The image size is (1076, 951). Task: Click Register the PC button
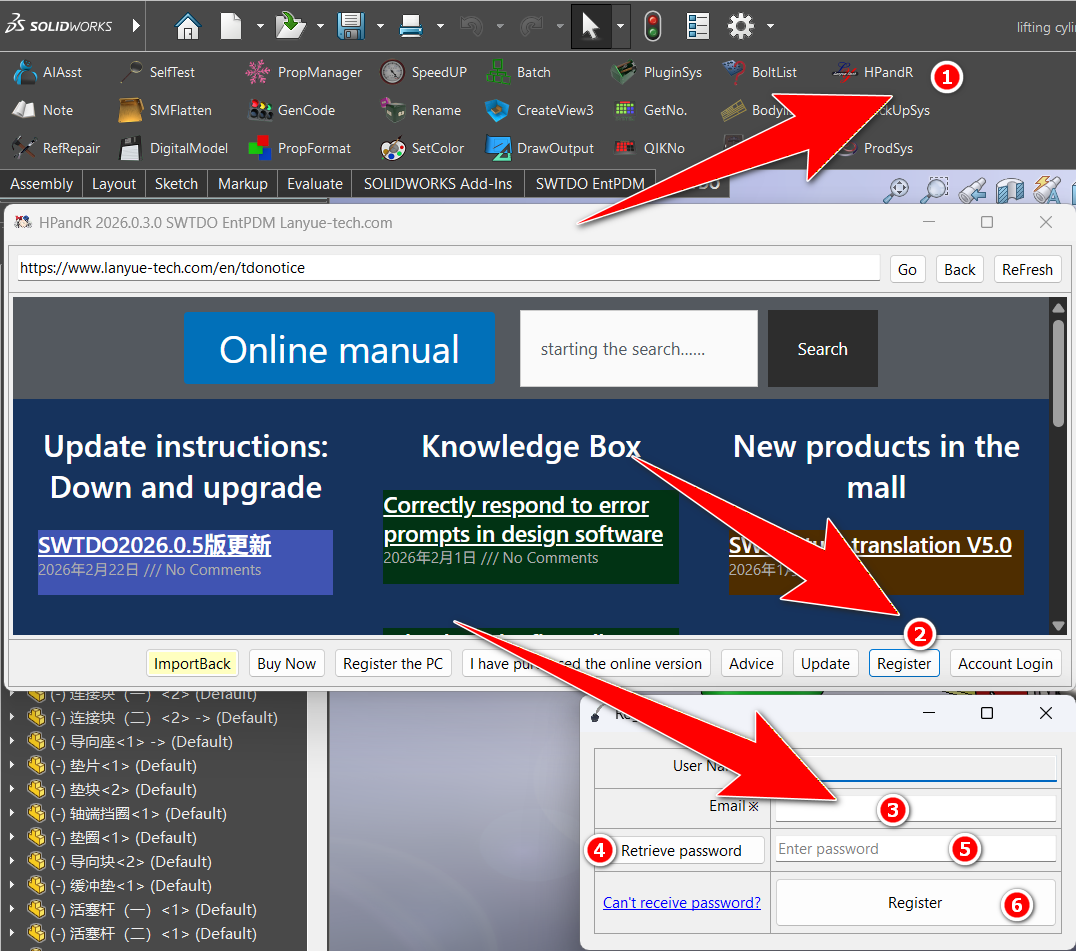[x=393, y=664]
